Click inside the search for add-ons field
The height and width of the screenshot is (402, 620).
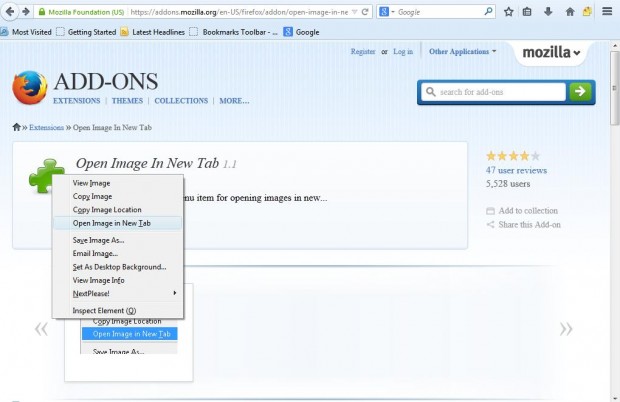(493, 92)
